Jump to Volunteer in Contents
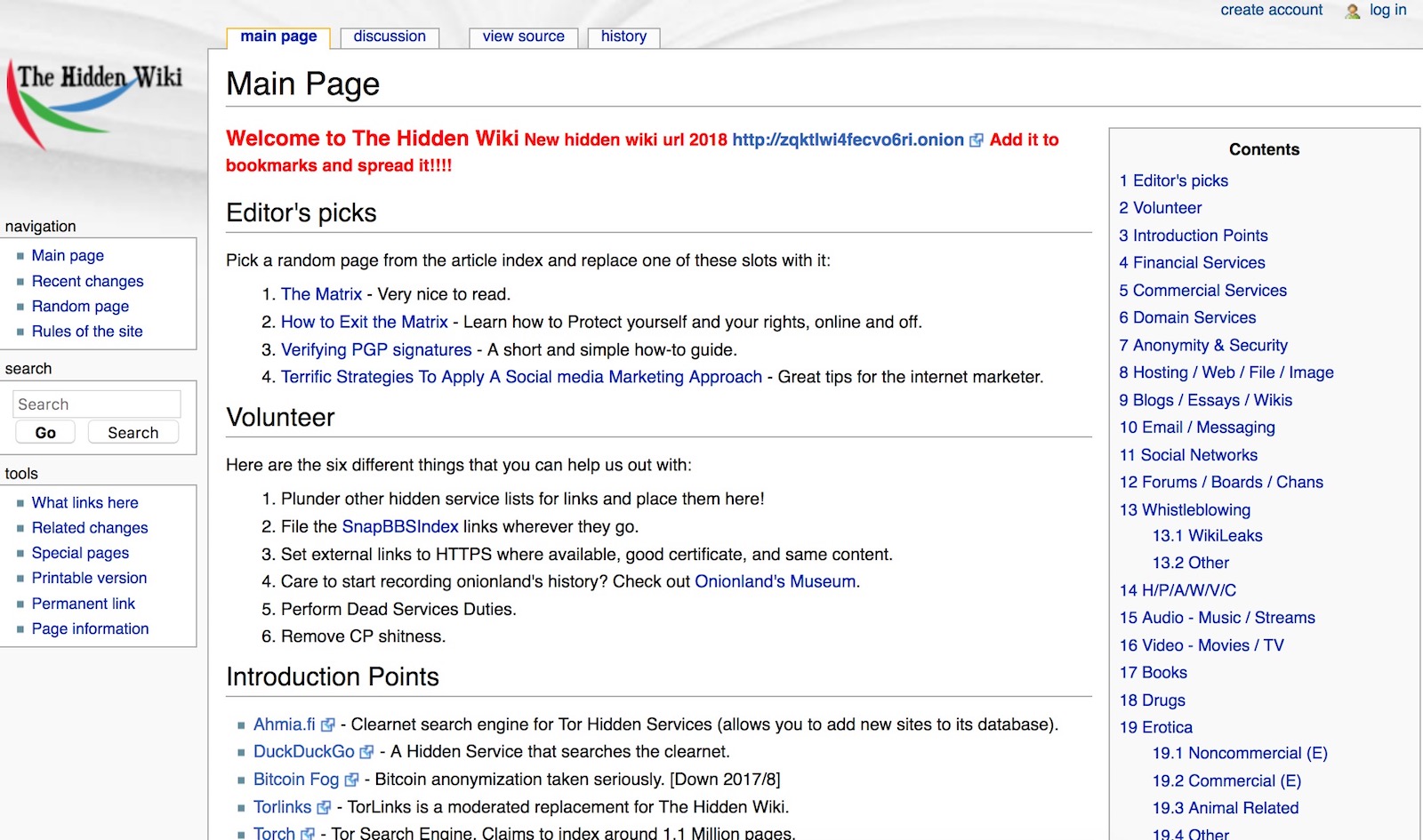Screen dimensions: 1423x840 point(1160,208)
